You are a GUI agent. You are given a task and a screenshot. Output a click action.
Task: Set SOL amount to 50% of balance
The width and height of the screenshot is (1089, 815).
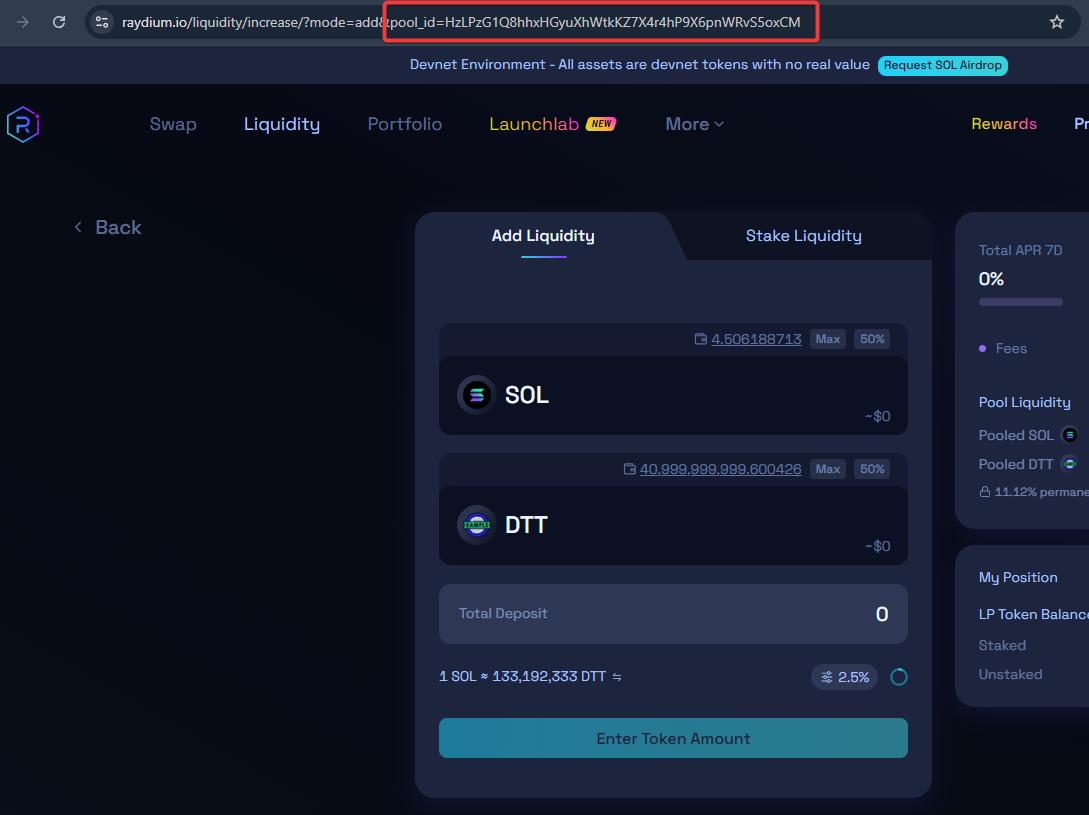(x=872, y=339)
